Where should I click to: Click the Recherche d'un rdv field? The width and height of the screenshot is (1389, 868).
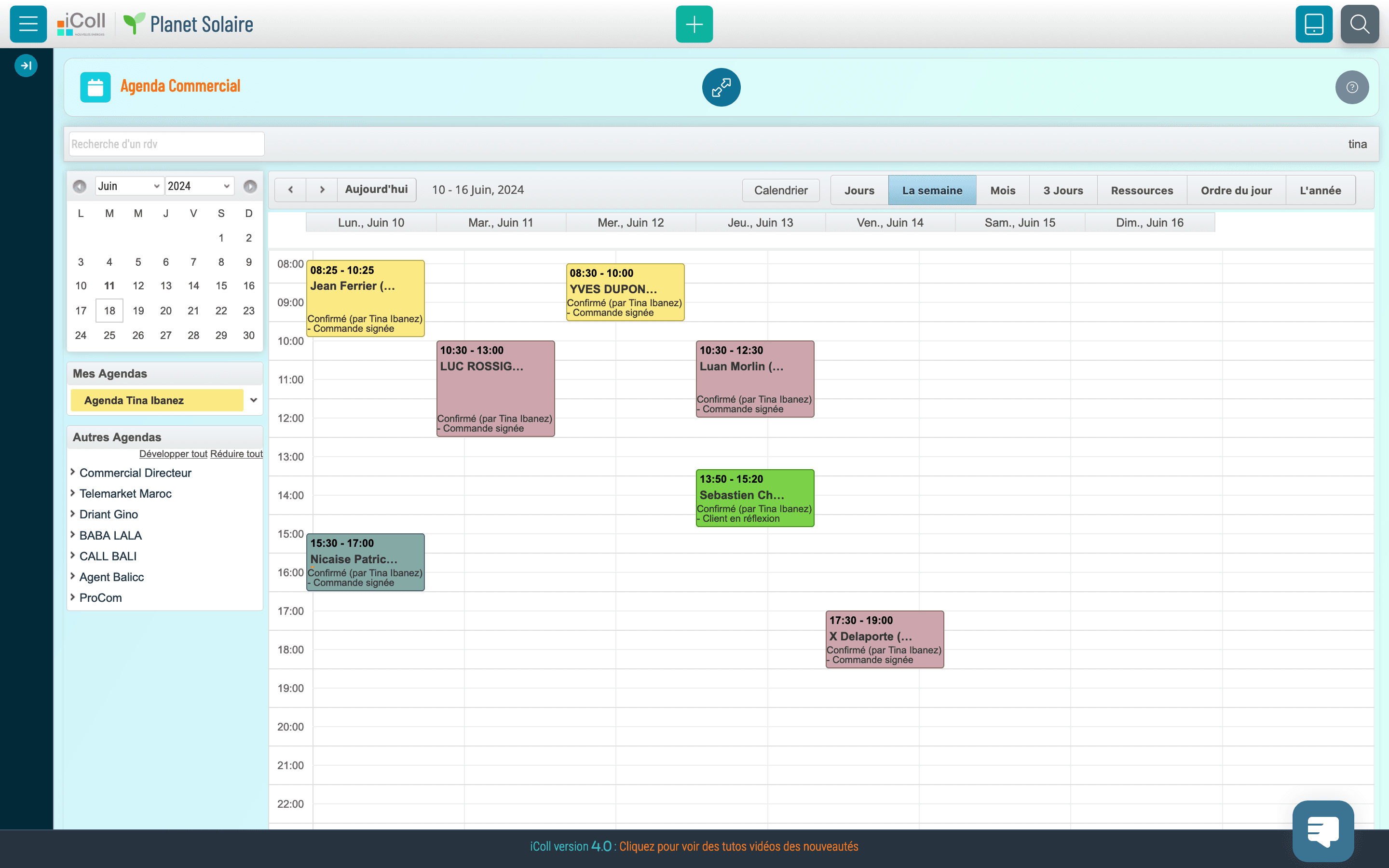click(x=166, y=144)
